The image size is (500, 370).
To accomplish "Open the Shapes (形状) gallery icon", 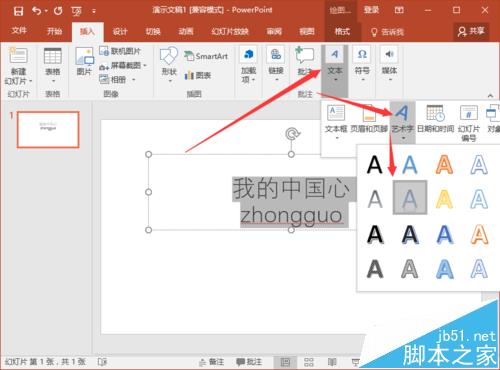I will point(169,56).
